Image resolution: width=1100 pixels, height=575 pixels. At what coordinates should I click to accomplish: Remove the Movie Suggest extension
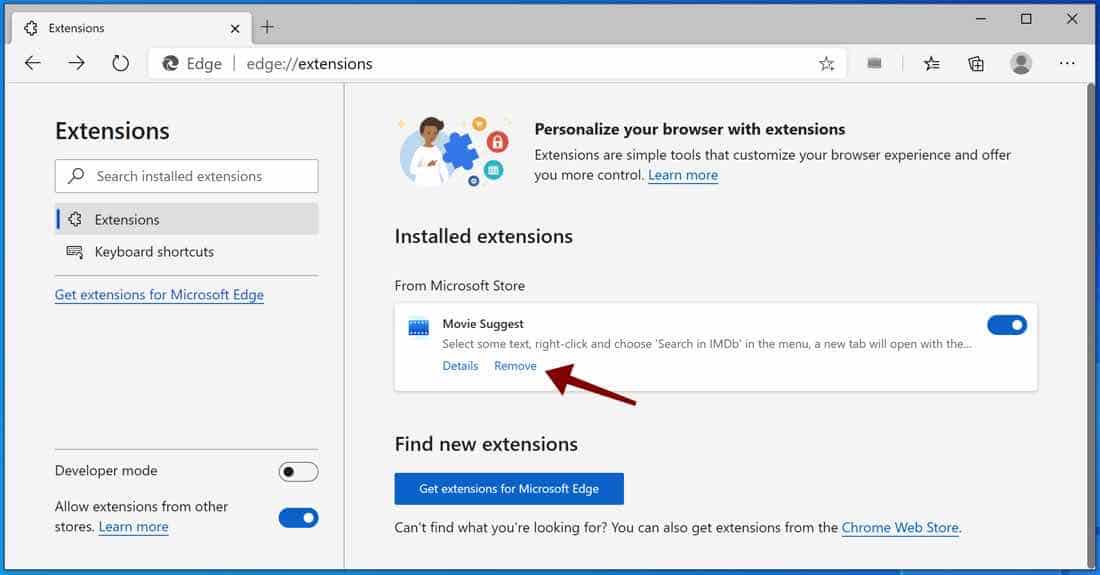pos(515,366)
